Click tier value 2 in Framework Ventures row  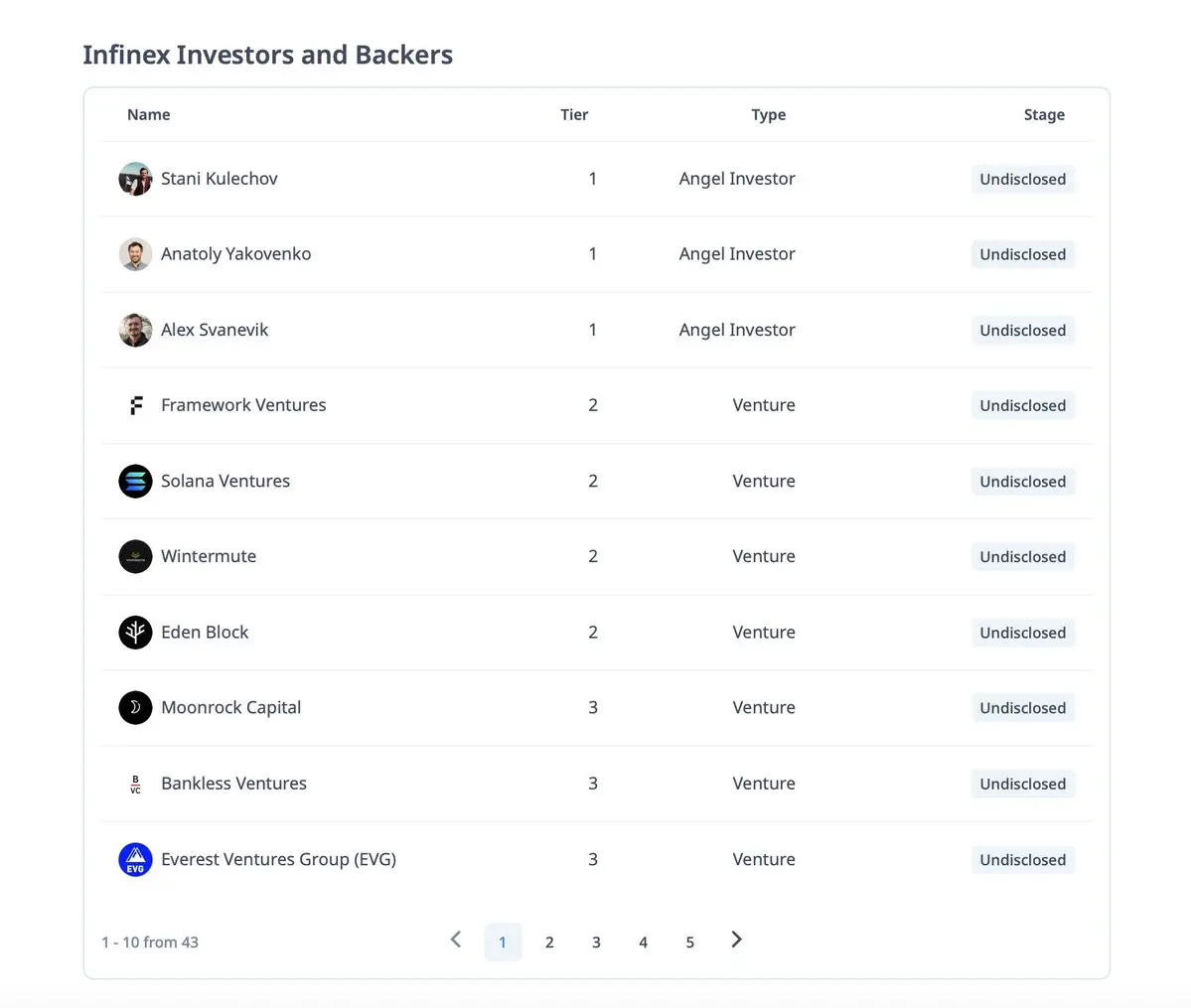pyautogui.click(x=592, y=405)
